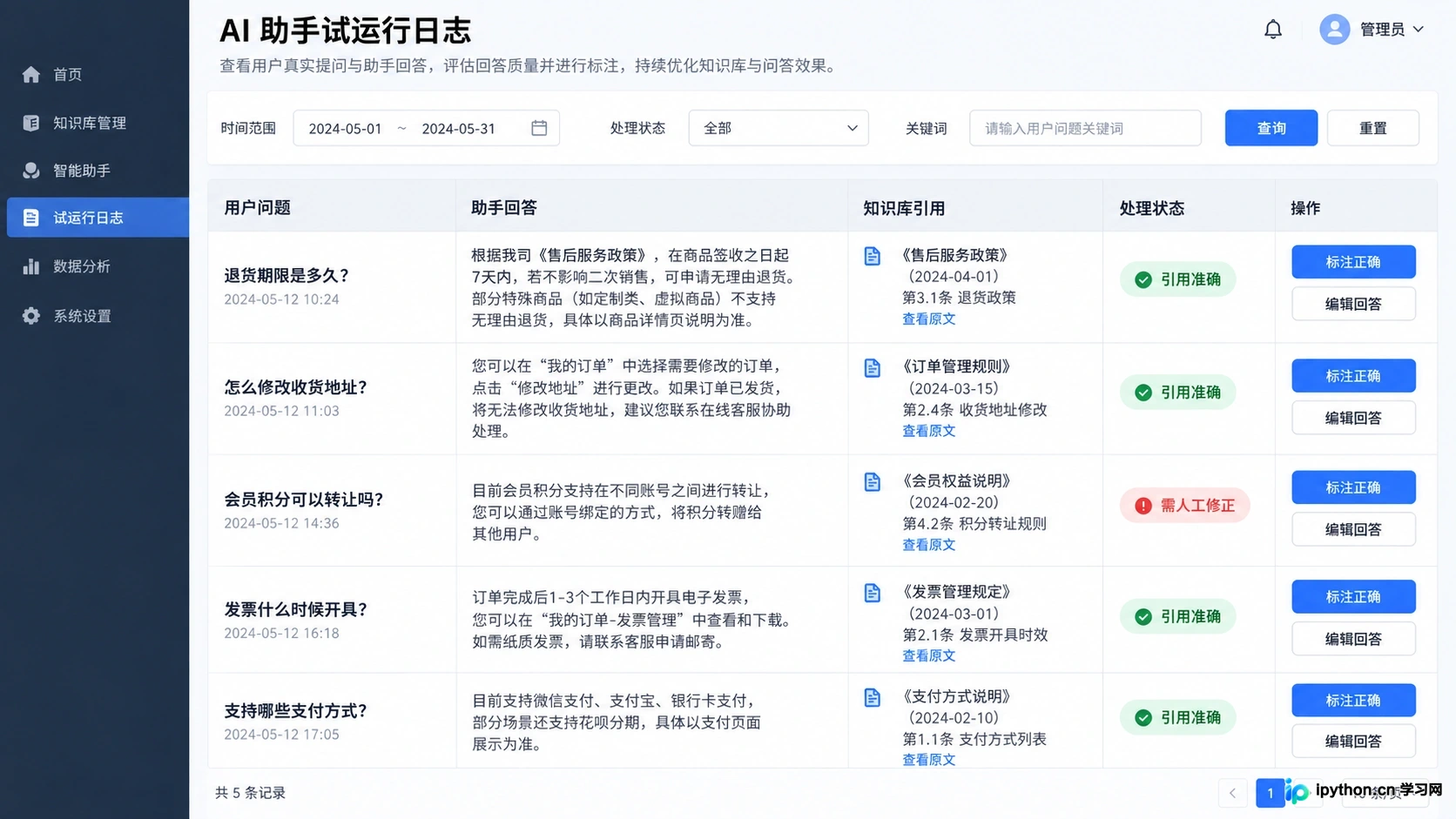Open 查看原文 link under 收货地址修改

click(928, 431)
